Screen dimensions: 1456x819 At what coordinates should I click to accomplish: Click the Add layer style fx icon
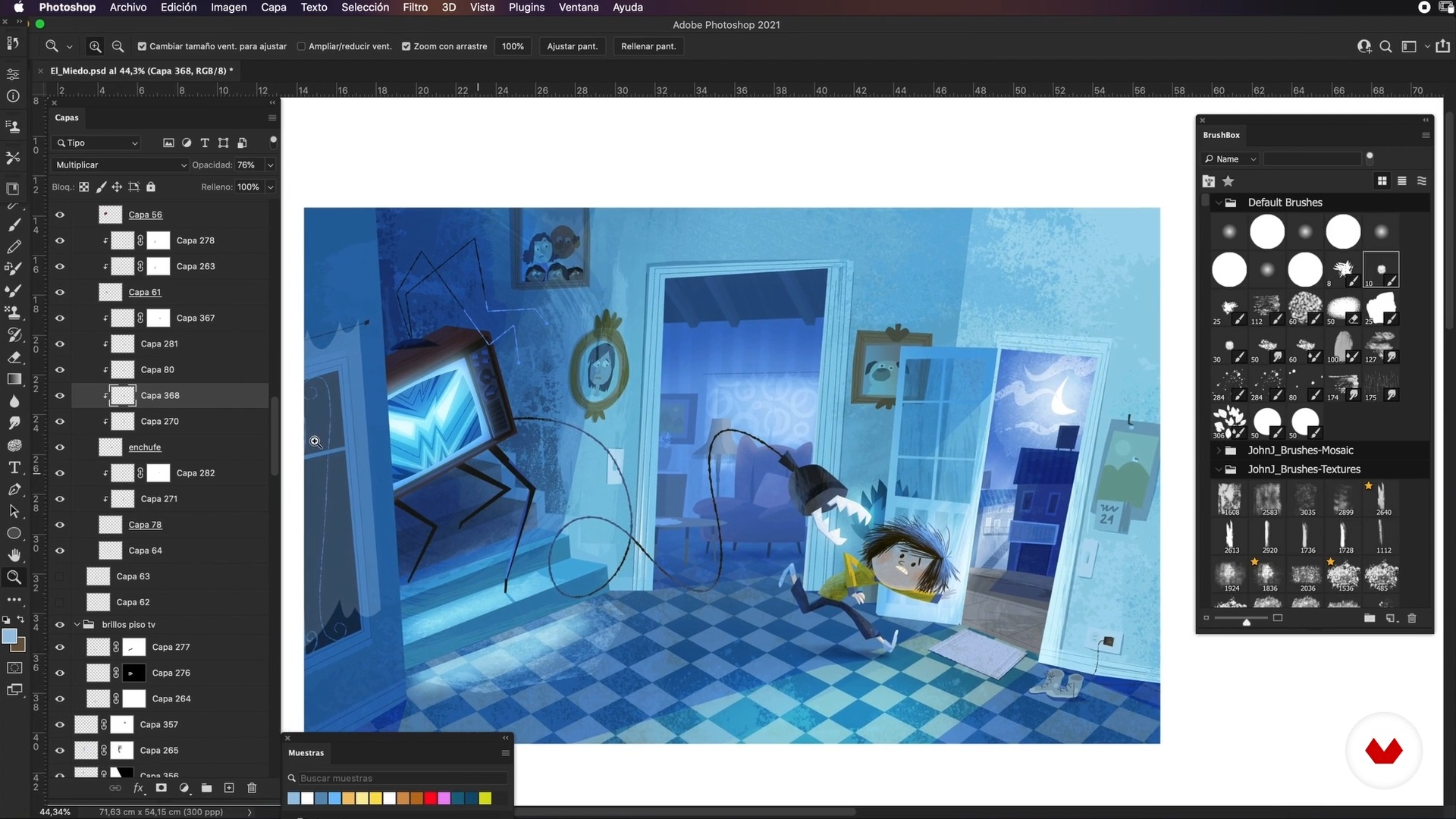click(x=139, y=788)
